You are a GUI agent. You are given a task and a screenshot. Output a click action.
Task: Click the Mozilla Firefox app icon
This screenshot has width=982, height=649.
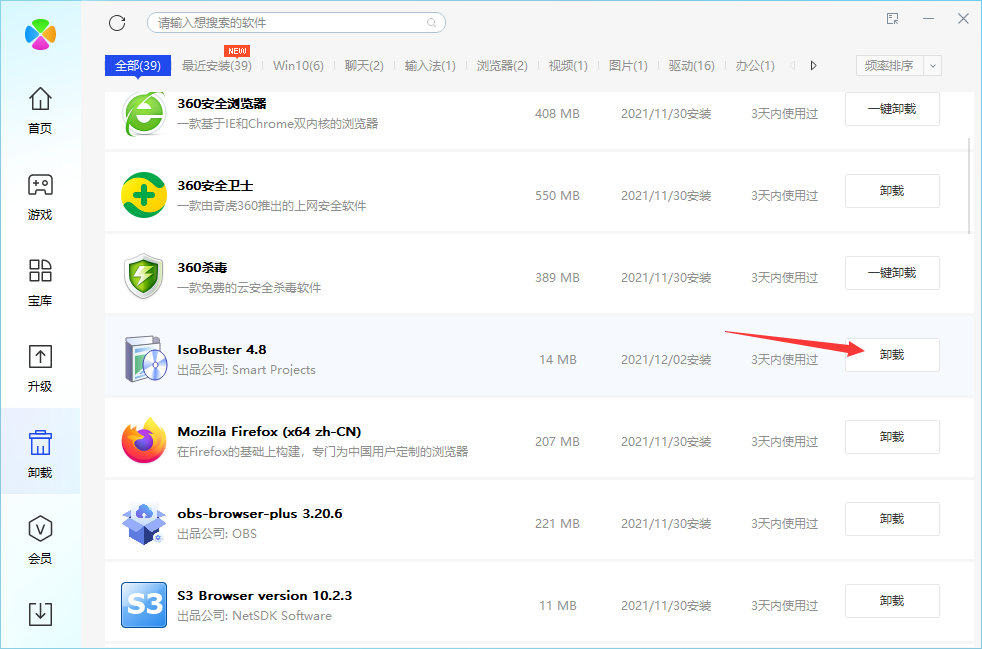(x=143, y=441)
